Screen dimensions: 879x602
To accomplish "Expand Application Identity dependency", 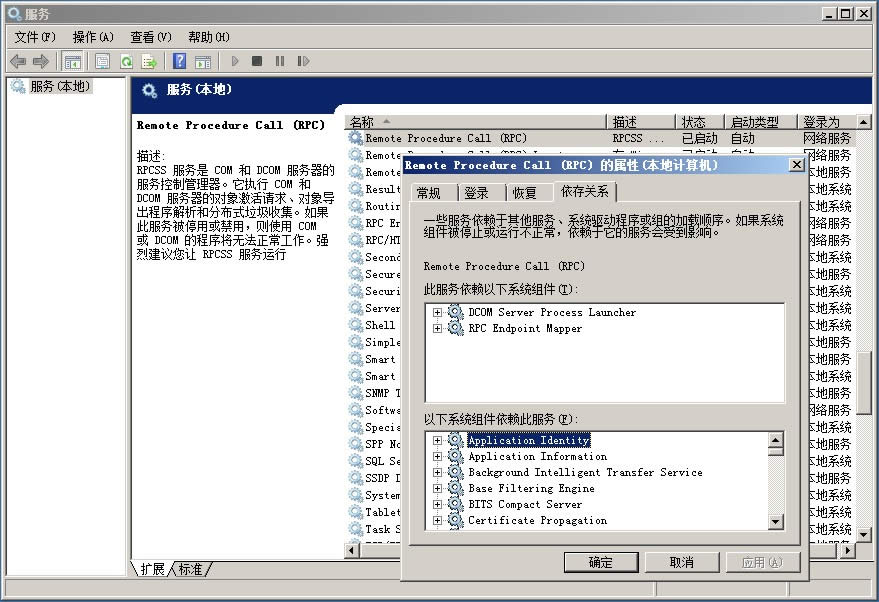I will point(436,439).
